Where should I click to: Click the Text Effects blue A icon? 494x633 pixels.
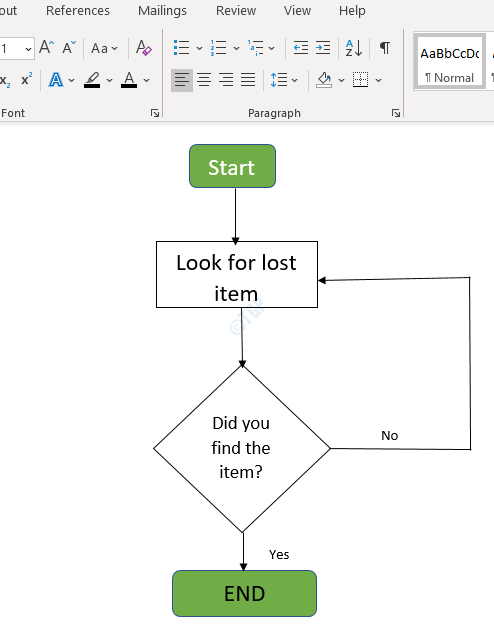click(56, 80)
